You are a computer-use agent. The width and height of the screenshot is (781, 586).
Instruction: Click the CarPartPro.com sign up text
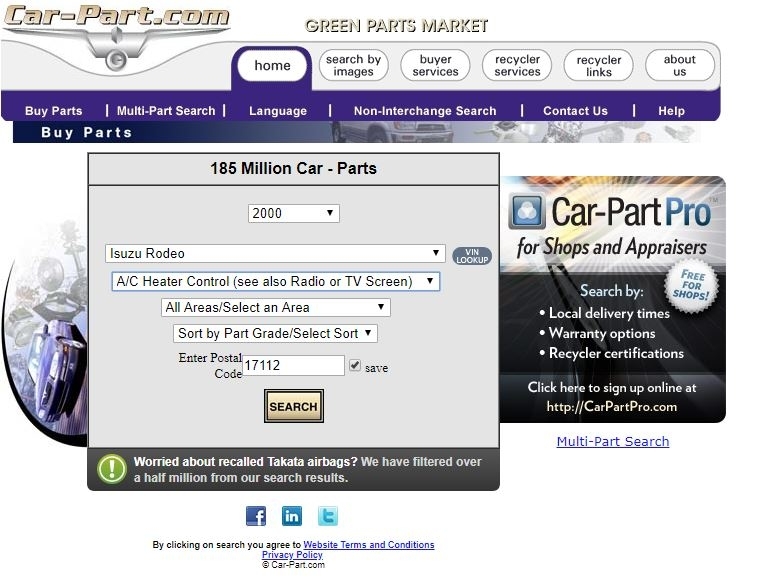[x=612, y=397]
